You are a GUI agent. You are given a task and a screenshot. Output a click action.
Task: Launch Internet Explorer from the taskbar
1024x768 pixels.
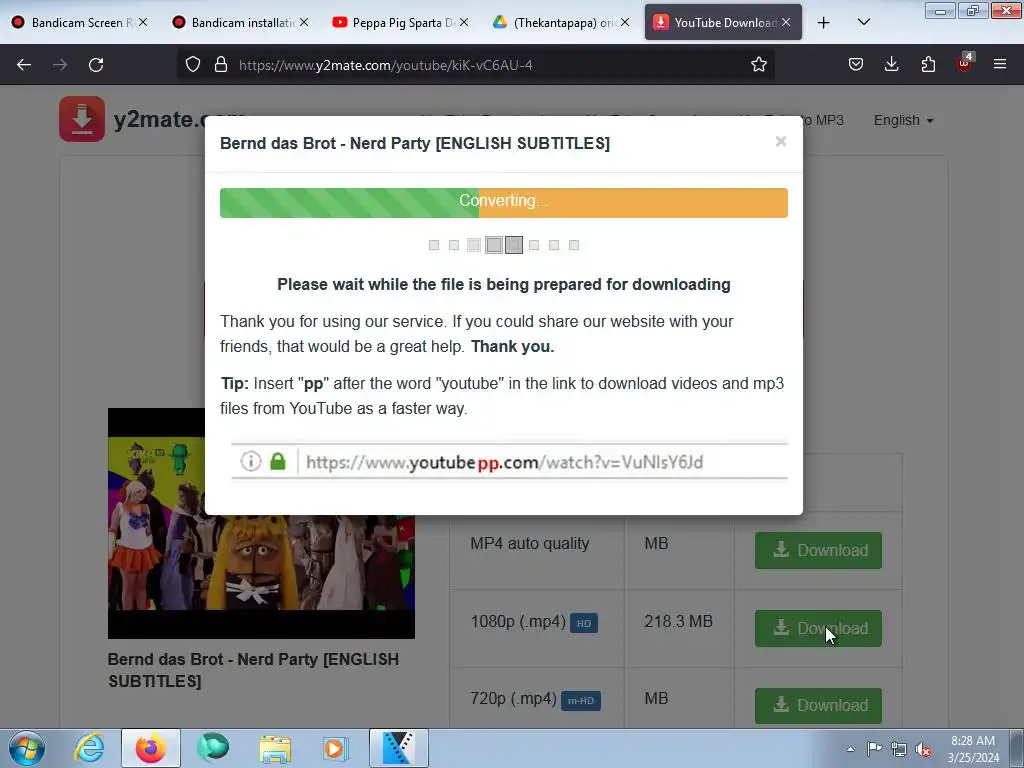89,748
